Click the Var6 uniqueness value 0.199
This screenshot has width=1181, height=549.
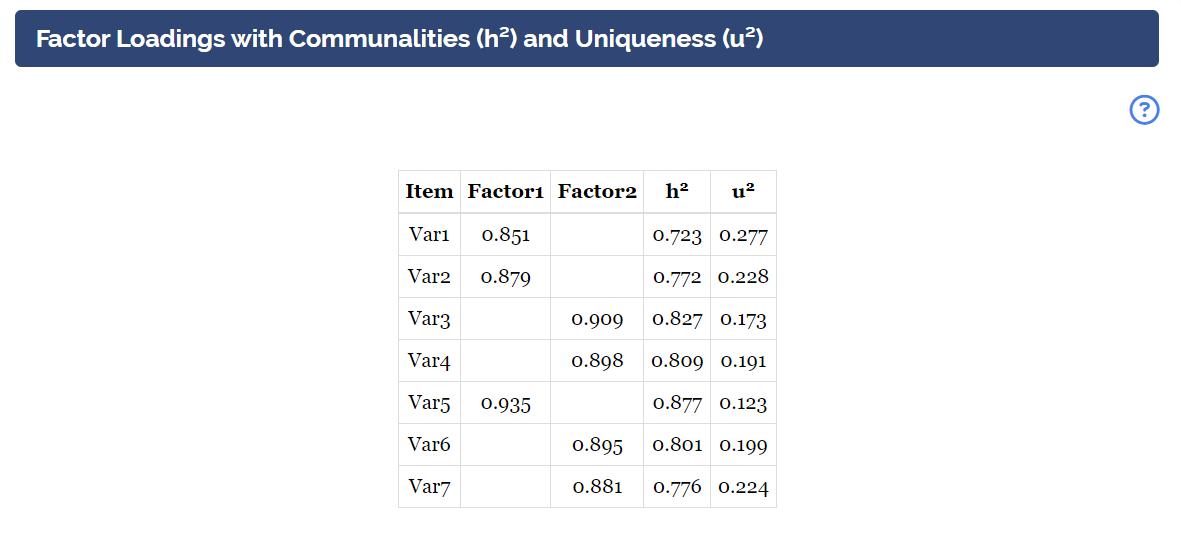[x=743, y=446]
